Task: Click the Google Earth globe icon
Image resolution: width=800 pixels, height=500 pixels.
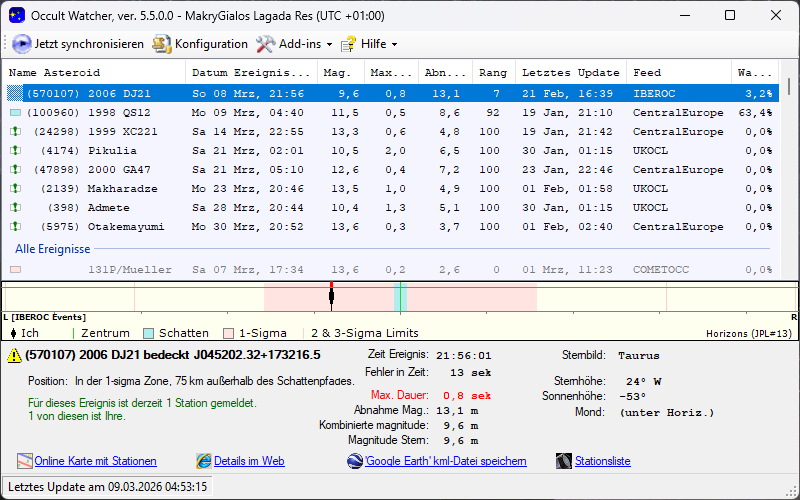Action: (355, 461)
